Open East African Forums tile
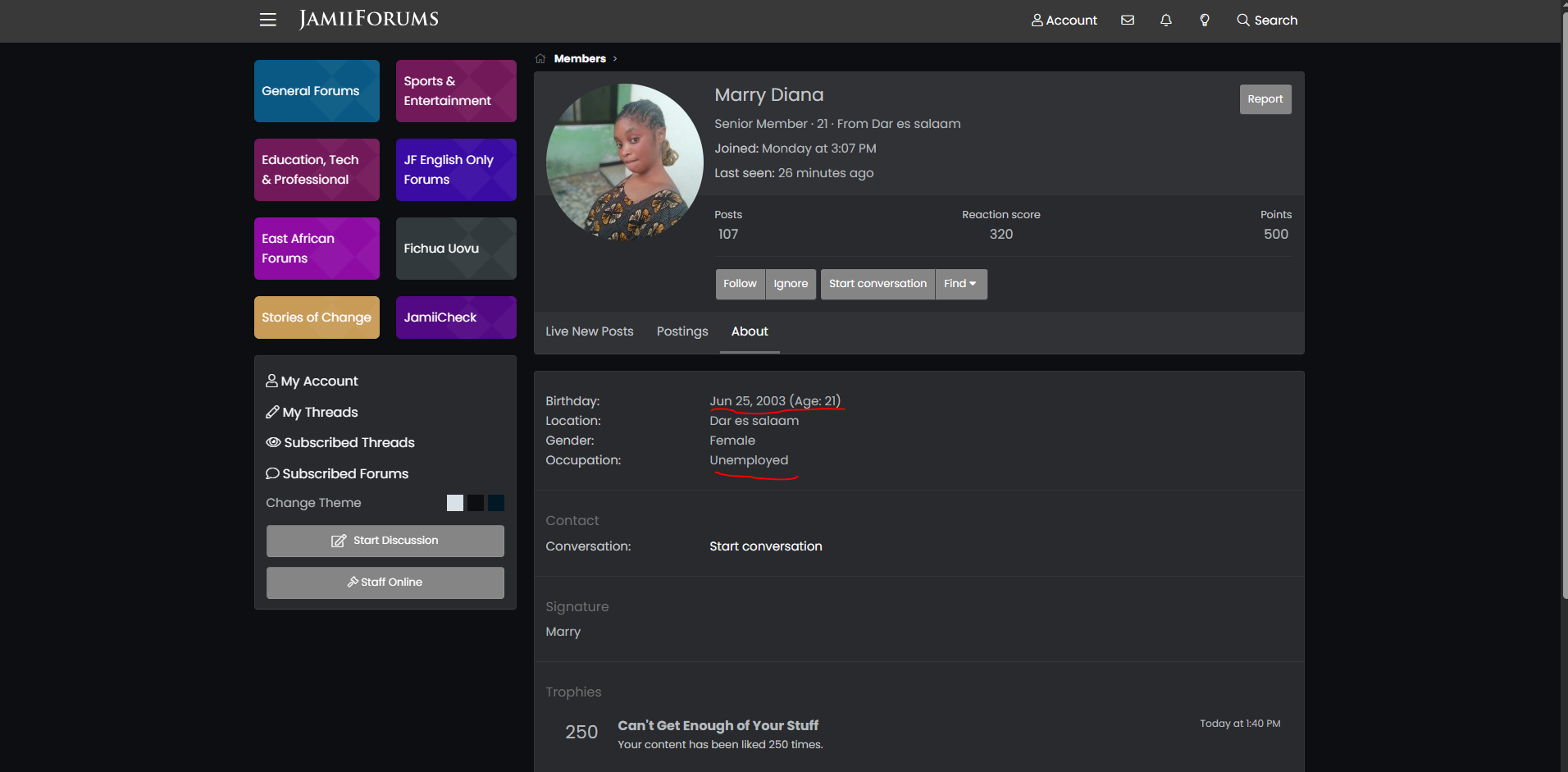The height and width of the screenshot is (772, 1568). [317, 249]
